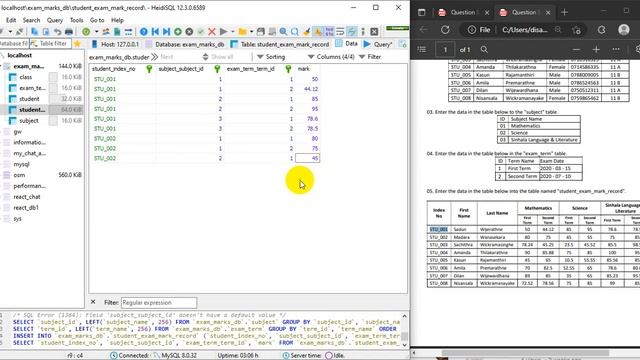This screenshot has width=640, height=360.
Task: Open the Go to menu
Action: tap(97, 20)
